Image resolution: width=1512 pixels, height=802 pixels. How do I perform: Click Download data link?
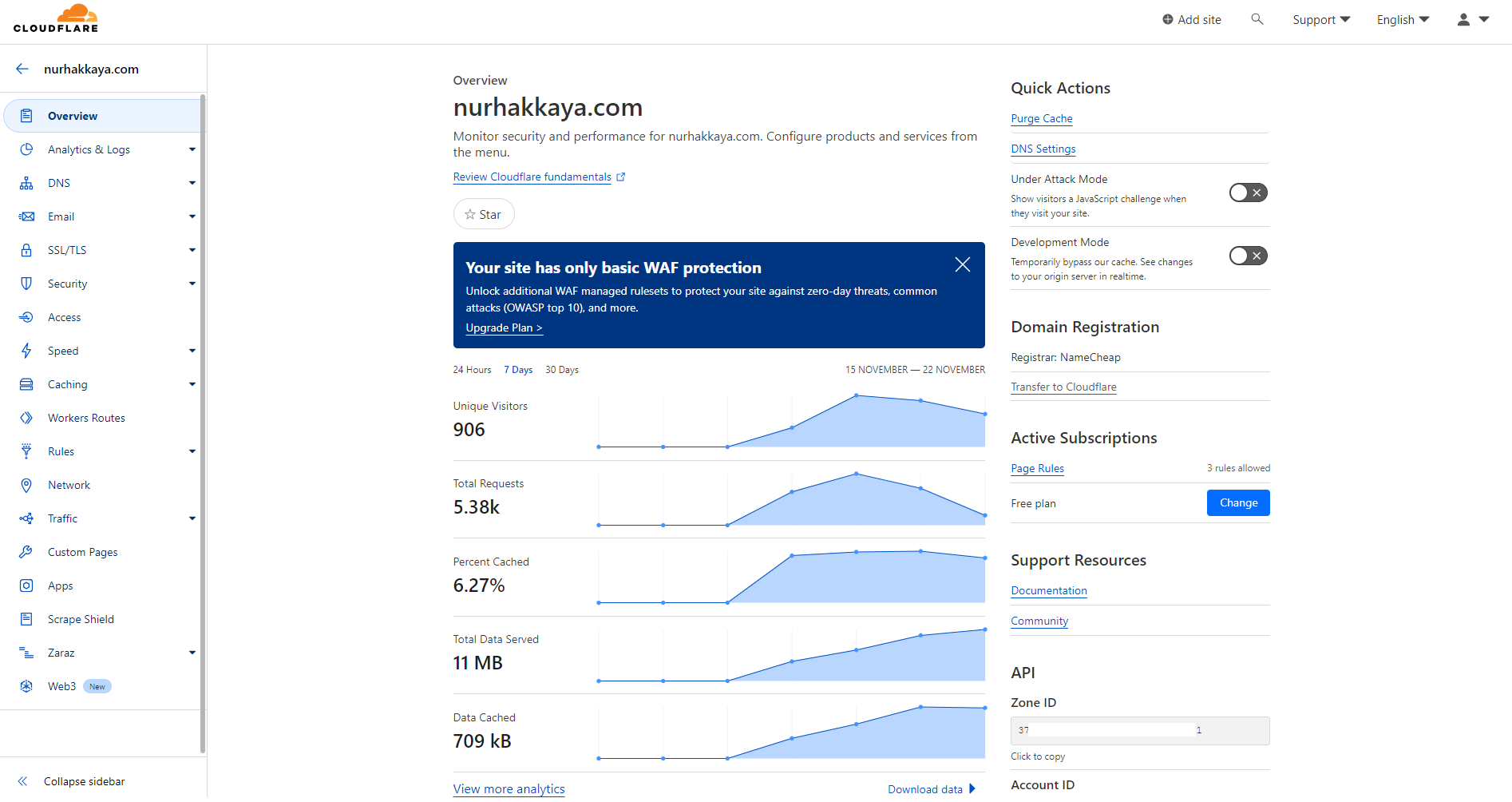[932, 789]
